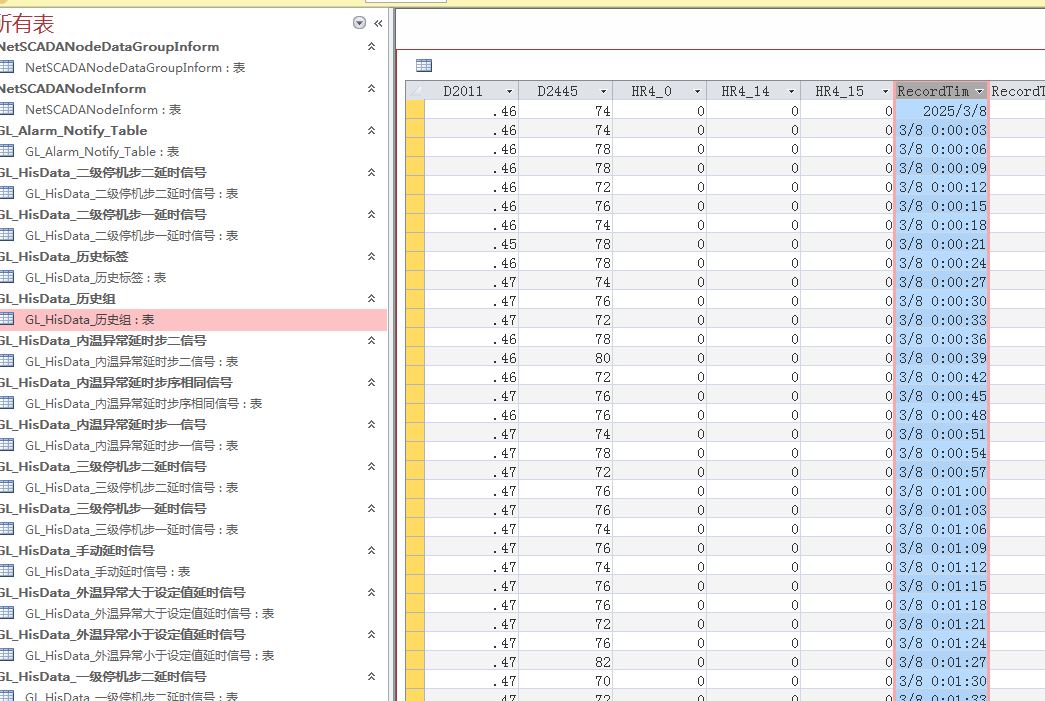Open the D2011 column filter dropdown
This screenshot has height=701, width=1045.
[509, 92]
